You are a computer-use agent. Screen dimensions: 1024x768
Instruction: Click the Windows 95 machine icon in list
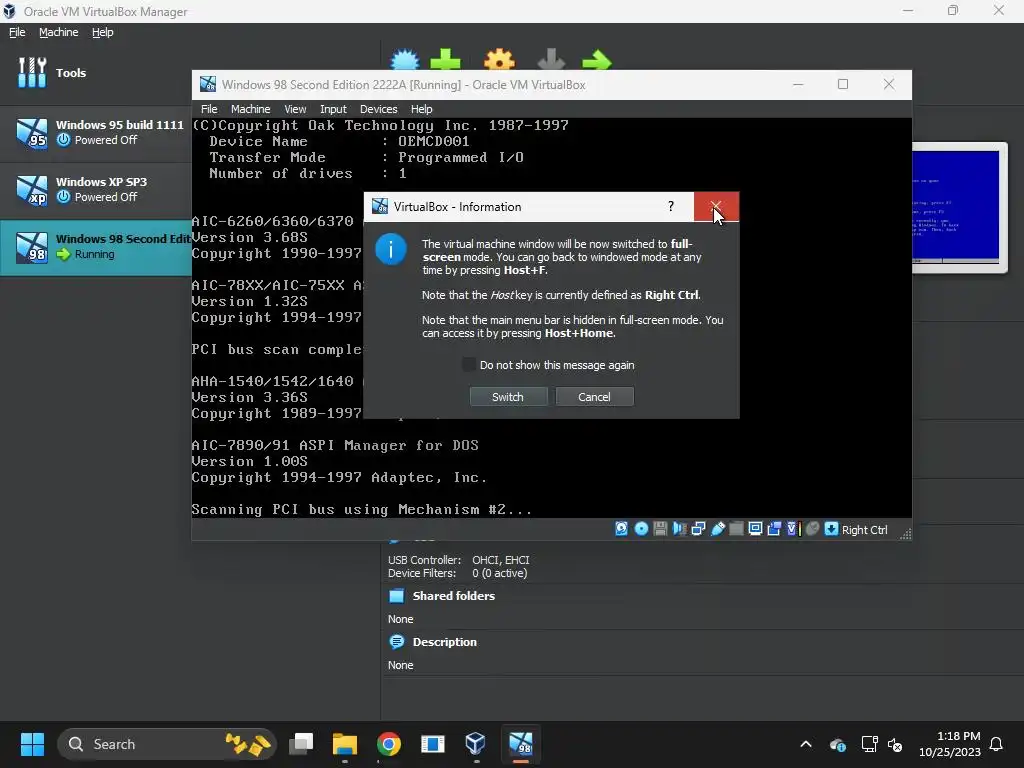[32, 133]
